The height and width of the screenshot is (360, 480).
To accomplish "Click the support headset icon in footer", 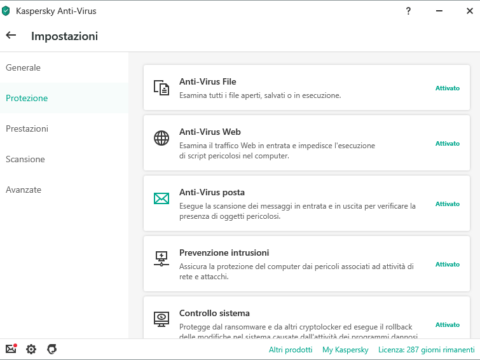I will pos(52,349).
